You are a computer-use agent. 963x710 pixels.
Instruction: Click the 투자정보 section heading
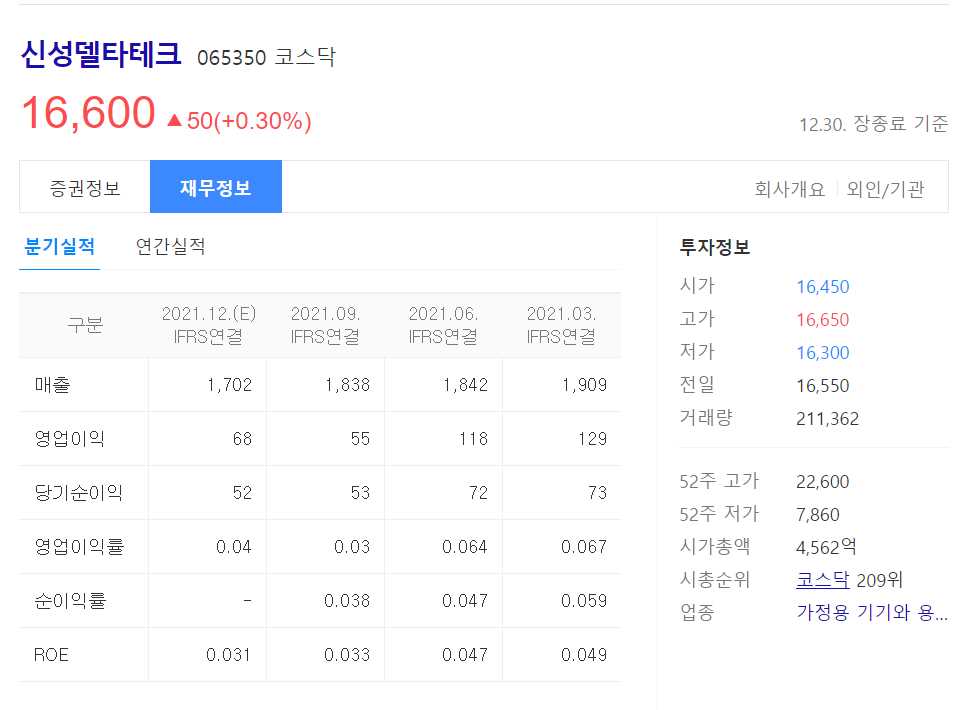715,247
